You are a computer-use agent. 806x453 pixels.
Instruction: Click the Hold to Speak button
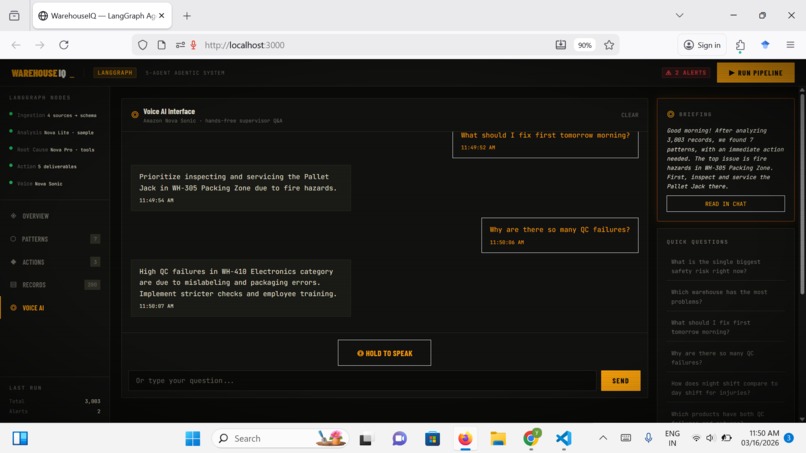pos(384,353)
